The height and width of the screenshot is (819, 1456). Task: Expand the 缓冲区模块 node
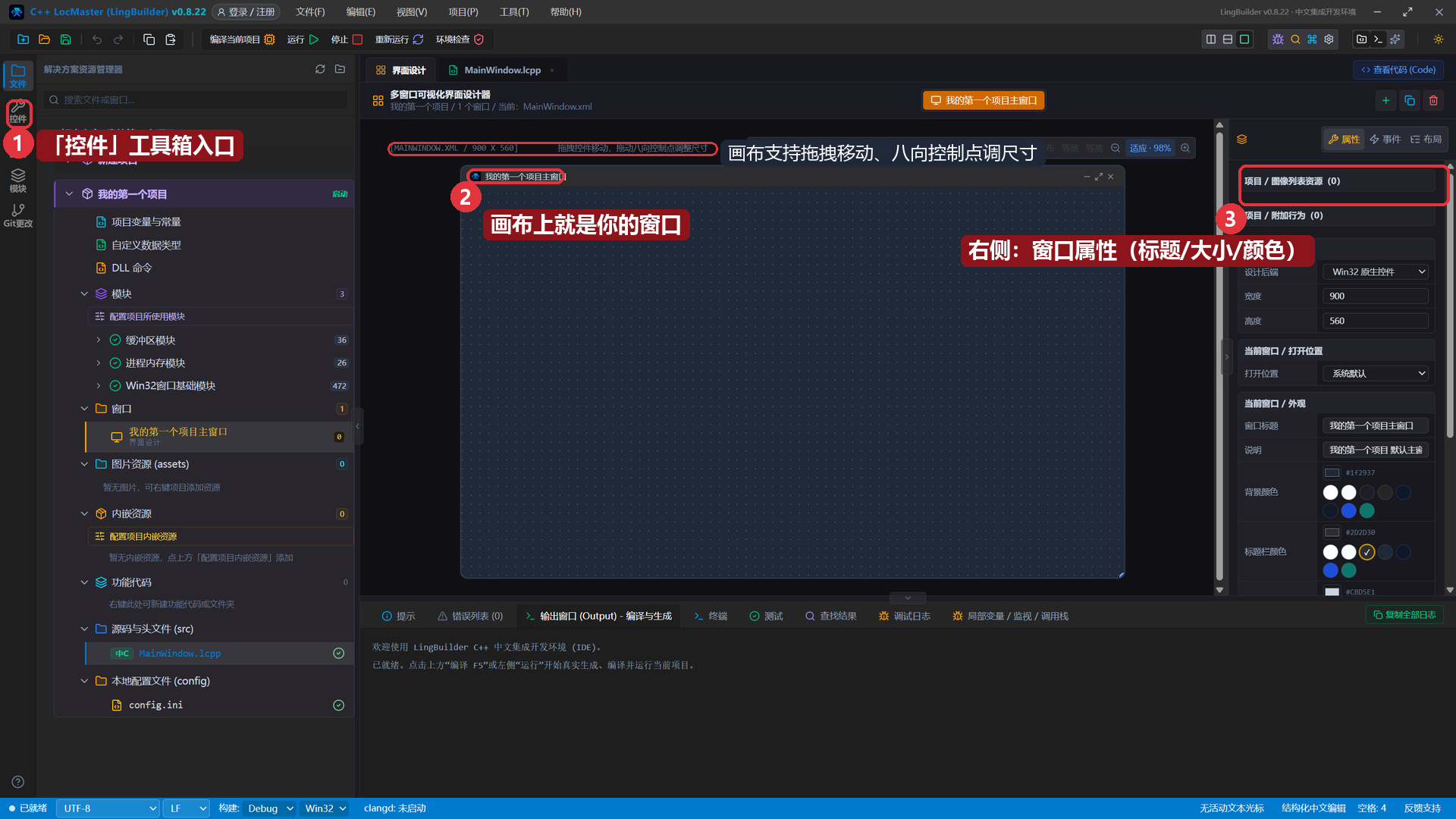point(98,340)
